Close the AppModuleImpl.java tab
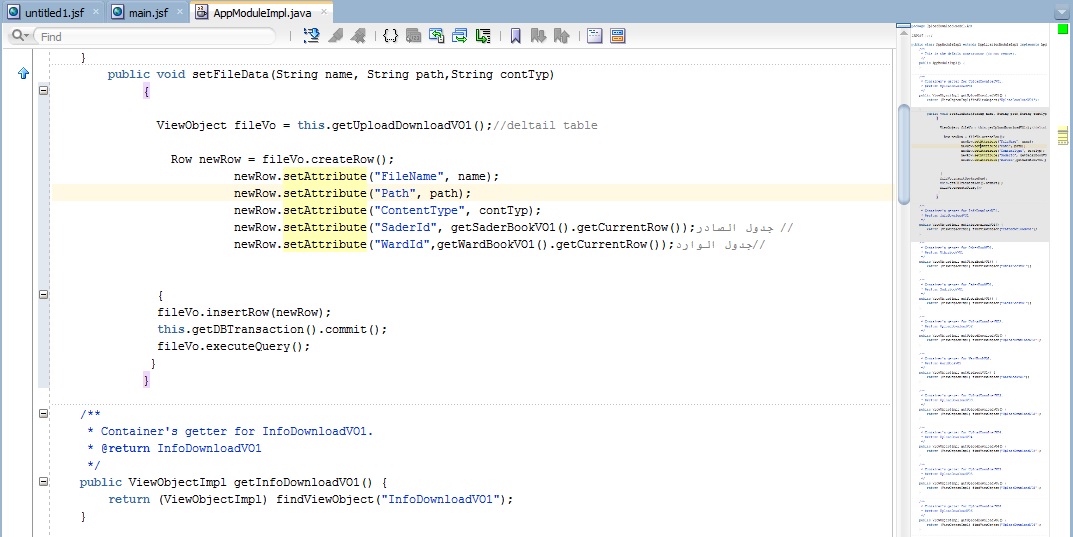Viewport: 1073px width, 537px height. [325, 12]
